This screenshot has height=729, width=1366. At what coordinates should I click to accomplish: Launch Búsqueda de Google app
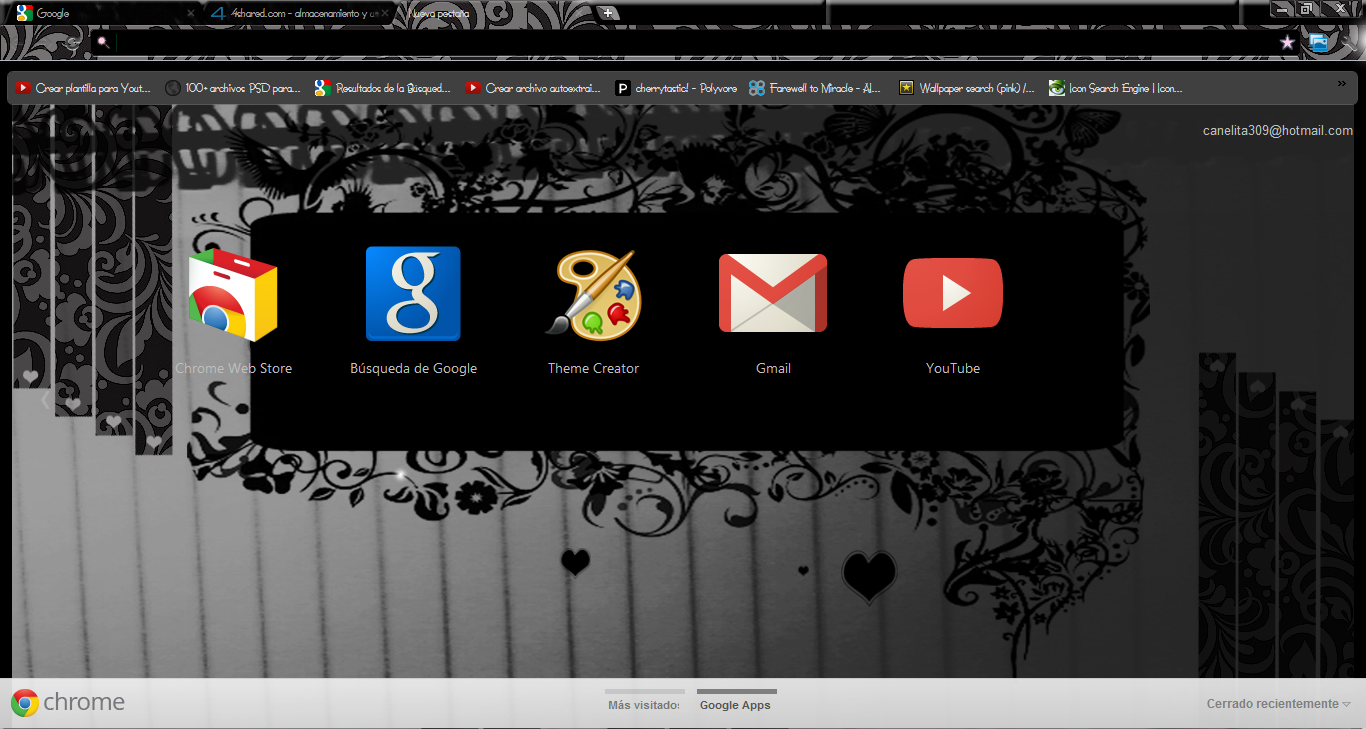pos(413,294)
